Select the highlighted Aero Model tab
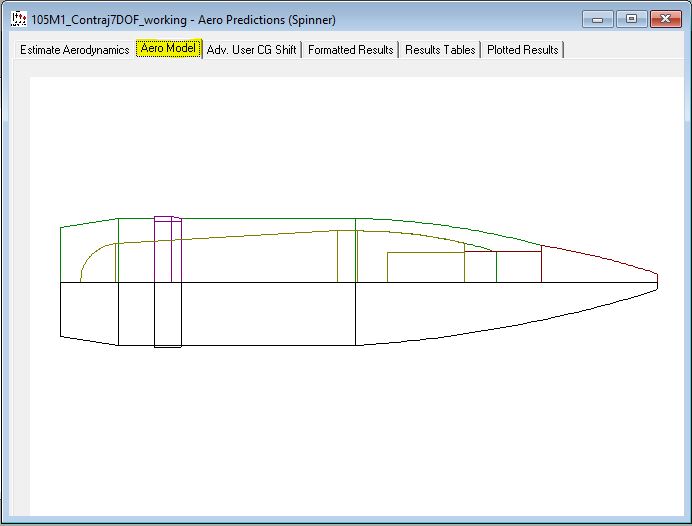Image resolution: width=692 pixels, height=526 pixels. 168,49
